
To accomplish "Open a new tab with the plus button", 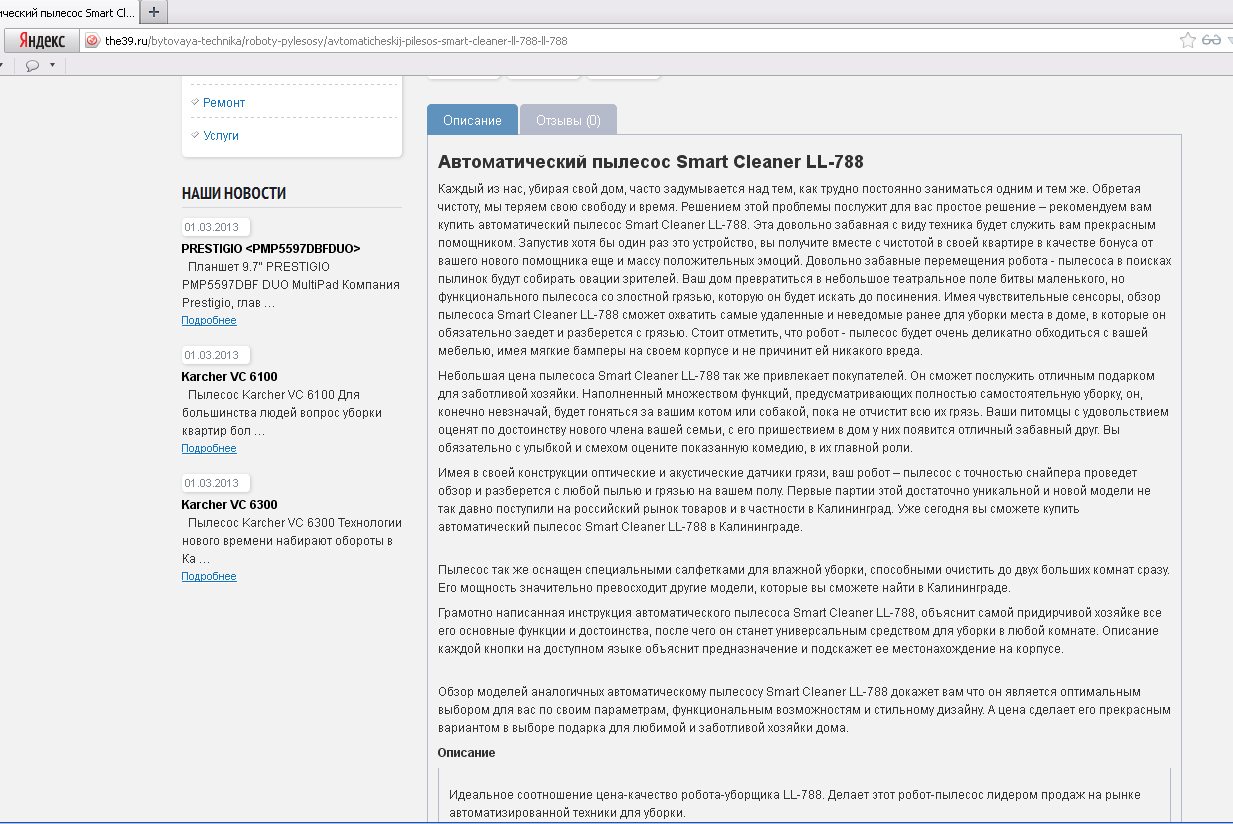I will 153,12.
